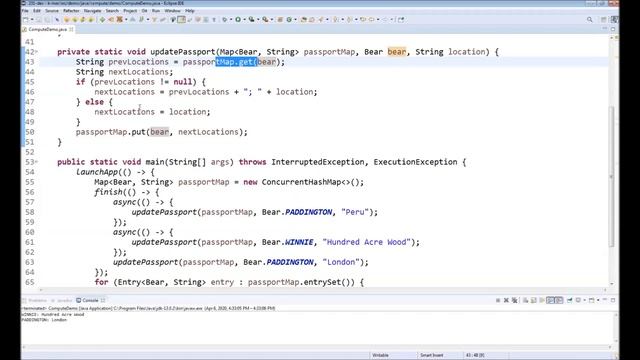Toggle Scroll Lock in Console toolbar
This screenshot has width=640, height=360.
(x=533, y=300)
